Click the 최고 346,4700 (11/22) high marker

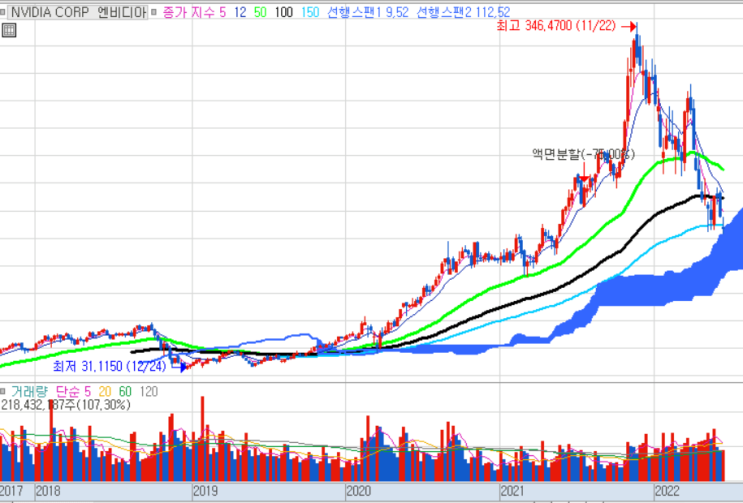tap(556, 26)
